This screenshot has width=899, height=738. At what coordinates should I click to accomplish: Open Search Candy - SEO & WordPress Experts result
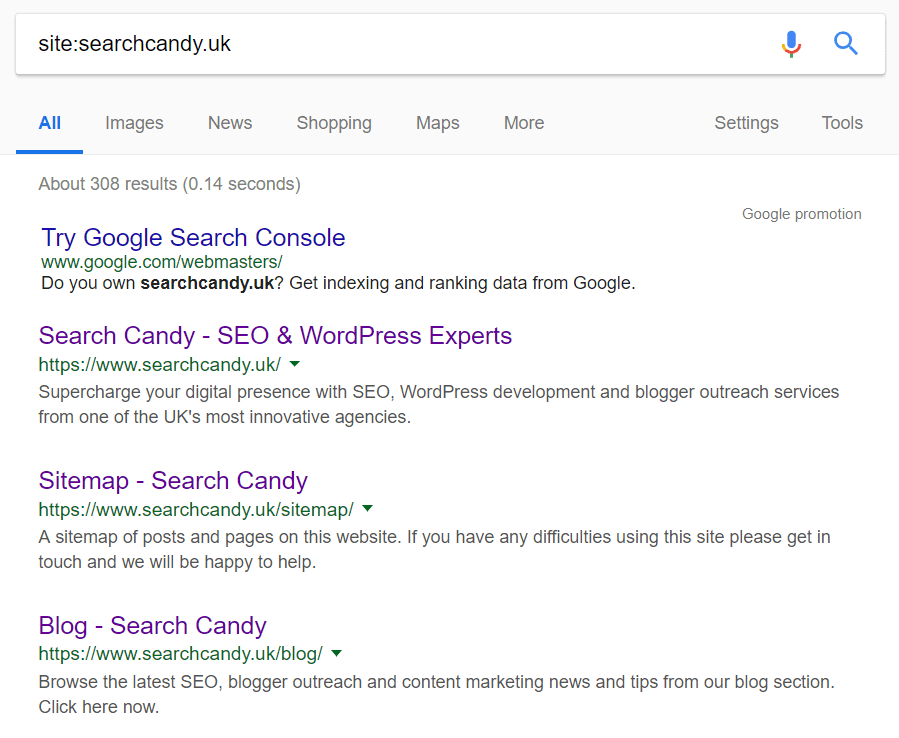(275, 335)
